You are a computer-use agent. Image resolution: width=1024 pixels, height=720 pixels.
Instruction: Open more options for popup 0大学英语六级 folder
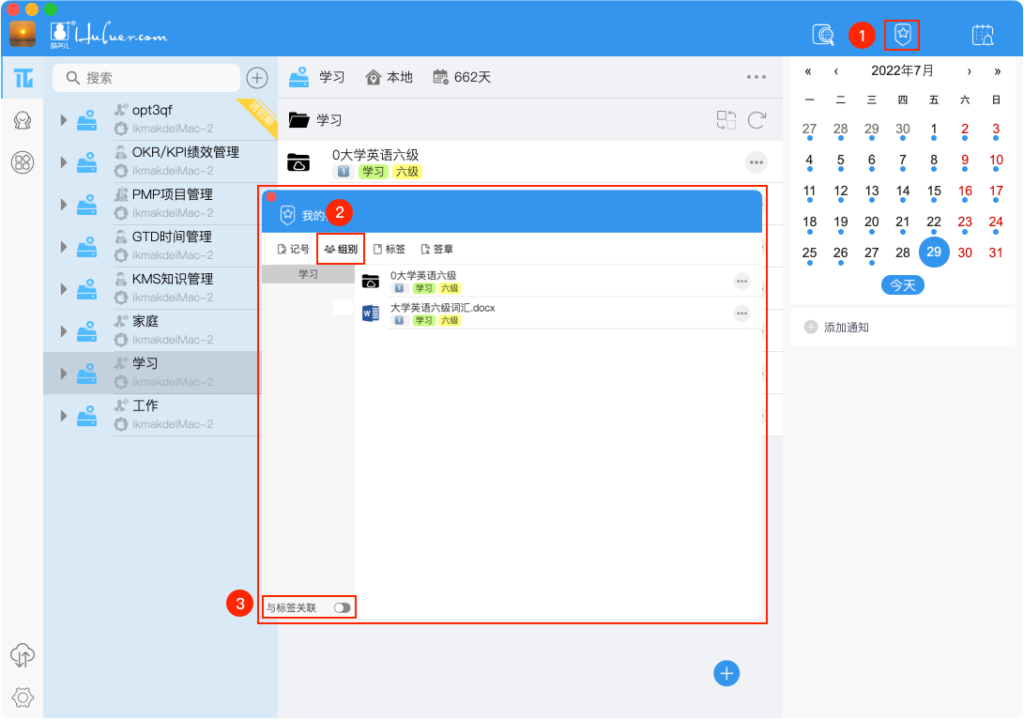pyautogui.click(x=742, y=282)
